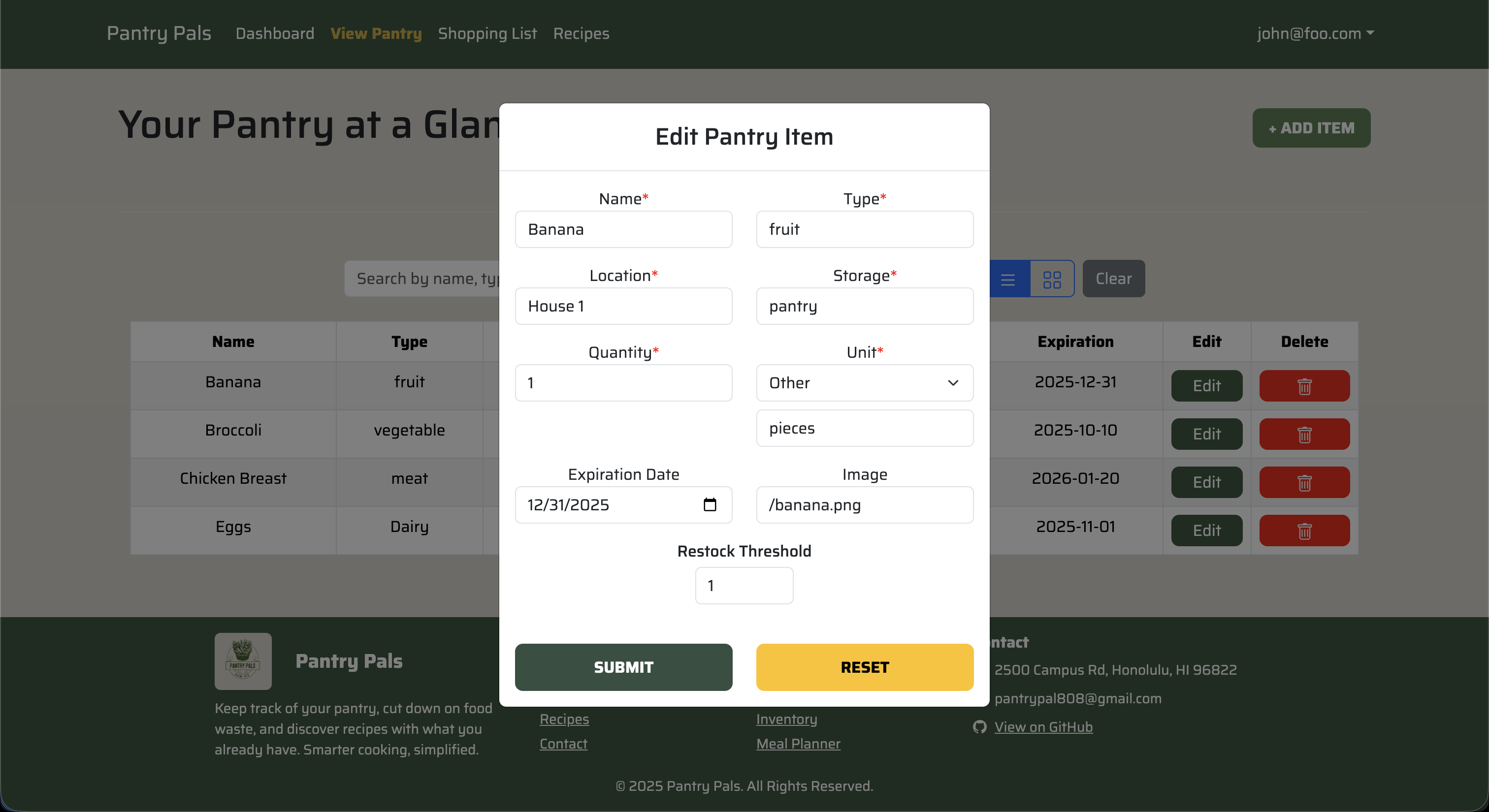Click the Restock Threshold input

[x=744, y=585]
